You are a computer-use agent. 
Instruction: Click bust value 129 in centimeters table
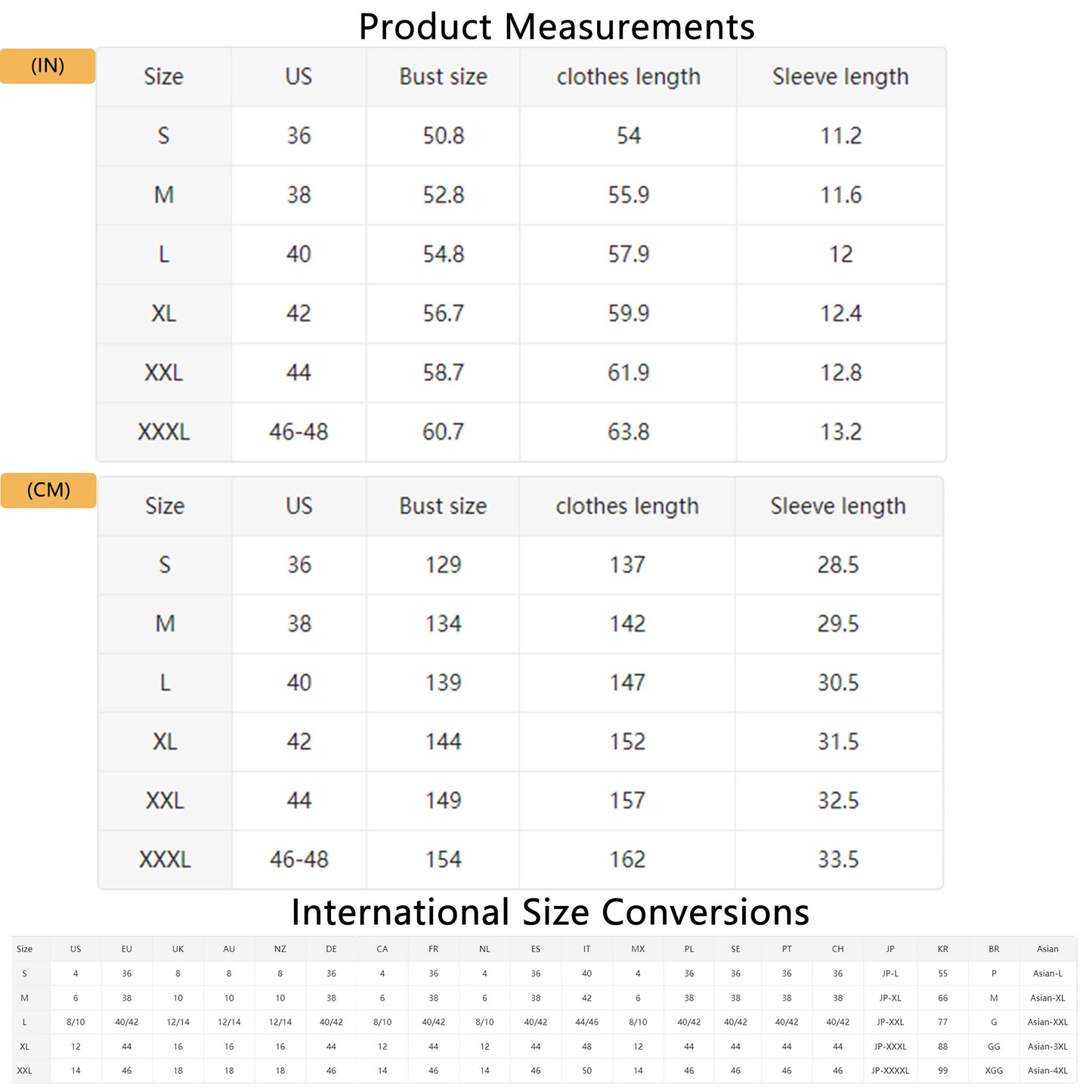coord(443,565)
